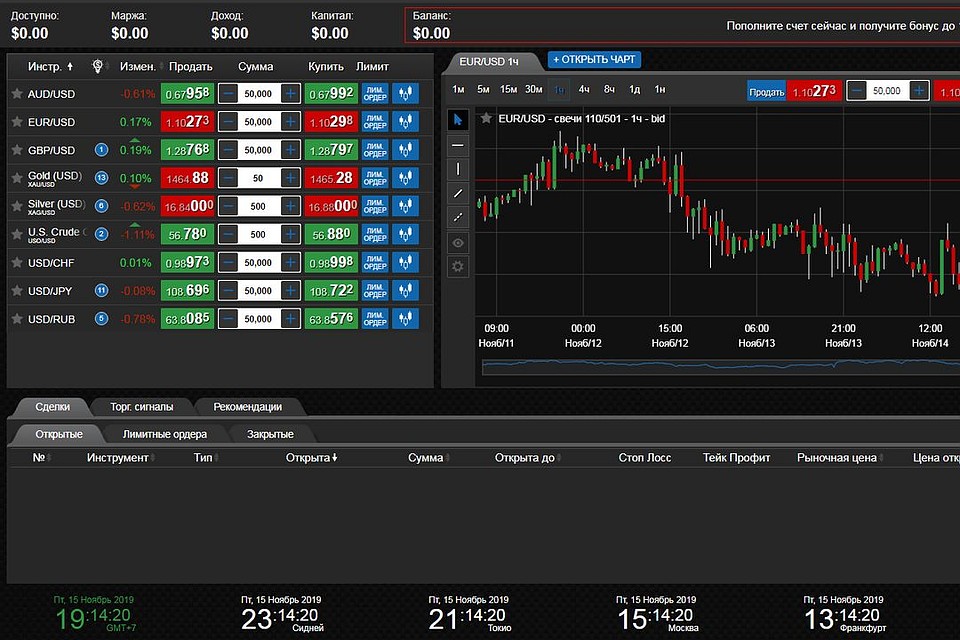960x640 pixels.
Task: View Gold signal badge showing 13
Action: [x=102, y=178]
